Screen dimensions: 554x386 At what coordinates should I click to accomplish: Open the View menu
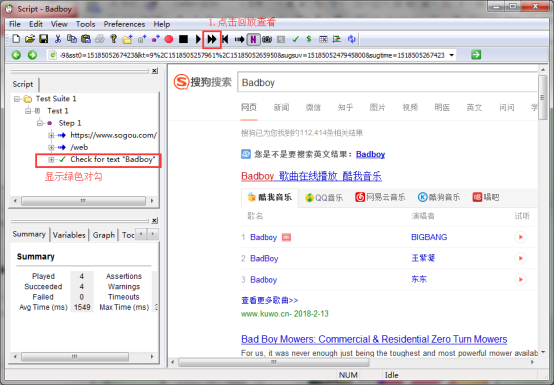pyautogui.click(x=59, y=24)
